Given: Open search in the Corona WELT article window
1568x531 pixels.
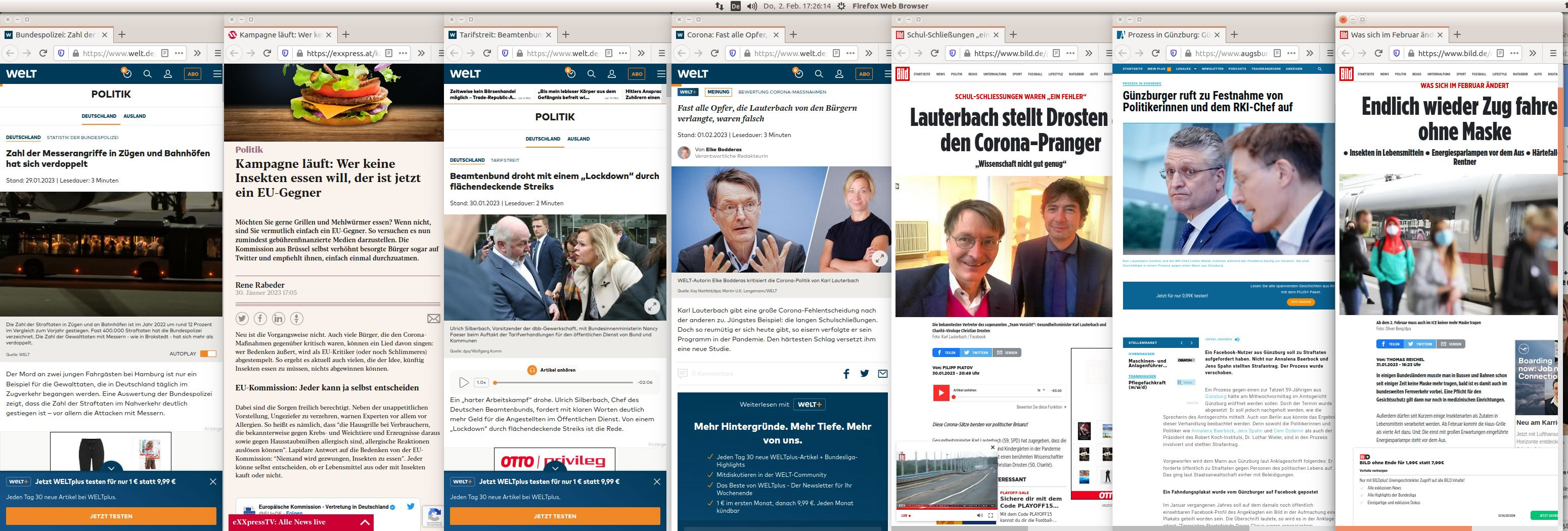Looking at the screenshot, I should [x=819, y=74].
